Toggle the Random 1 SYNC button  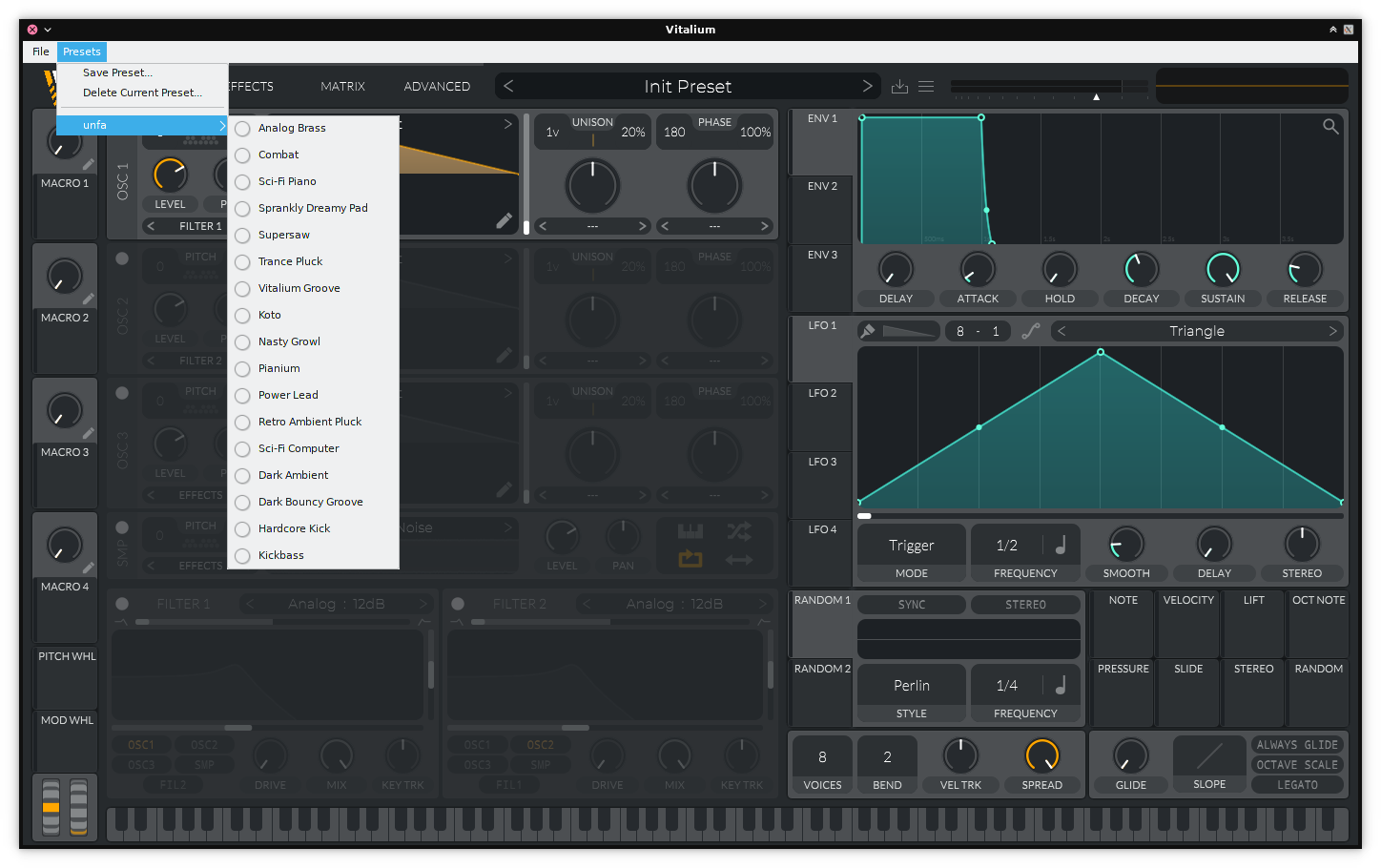point(912,605)
